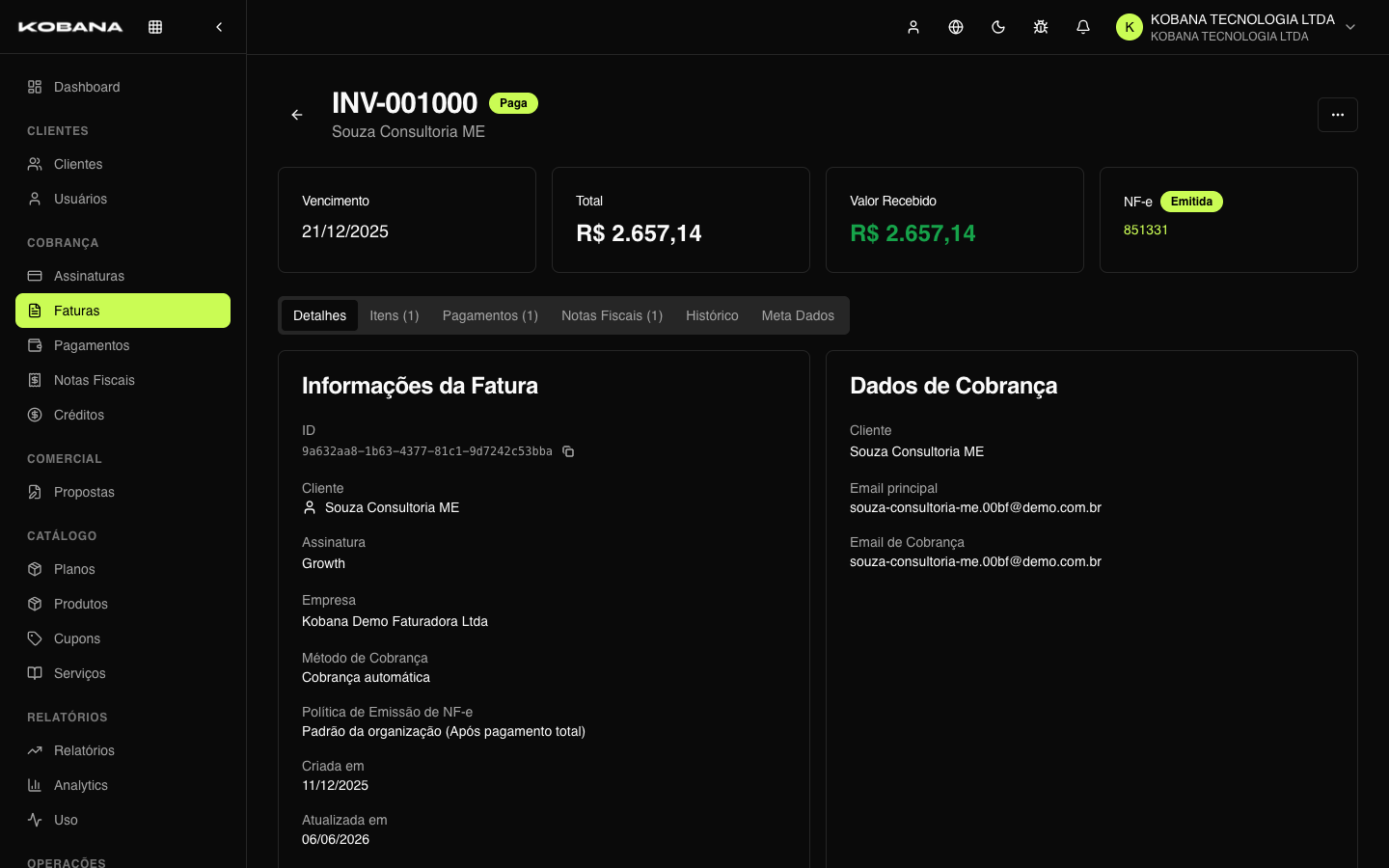This screenshot has width=1389, height=868.
Task: Click the Growth subscription value
Action: pyautogui.click(x=323, y=563)
